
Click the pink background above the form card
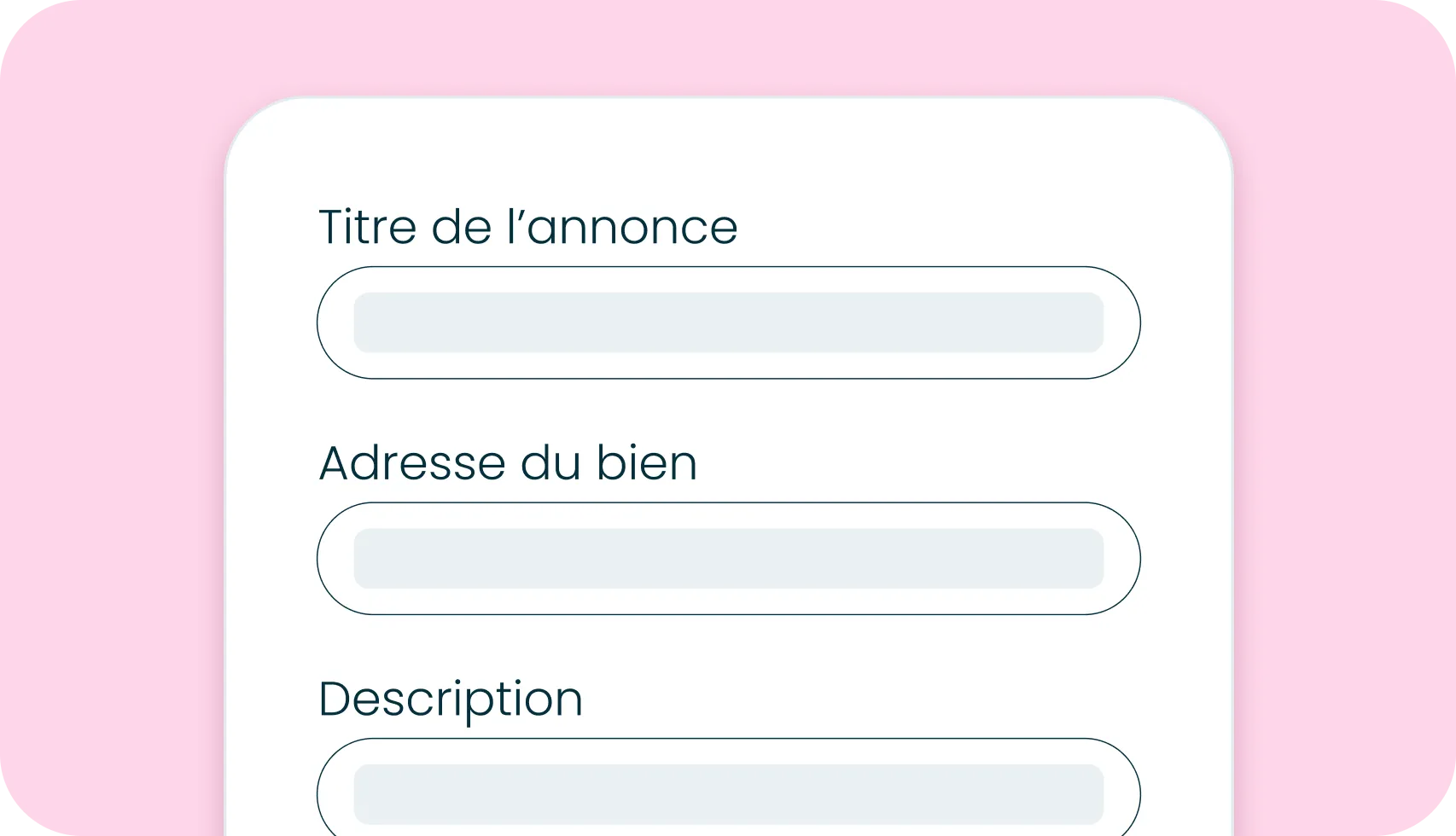point(728,47)
